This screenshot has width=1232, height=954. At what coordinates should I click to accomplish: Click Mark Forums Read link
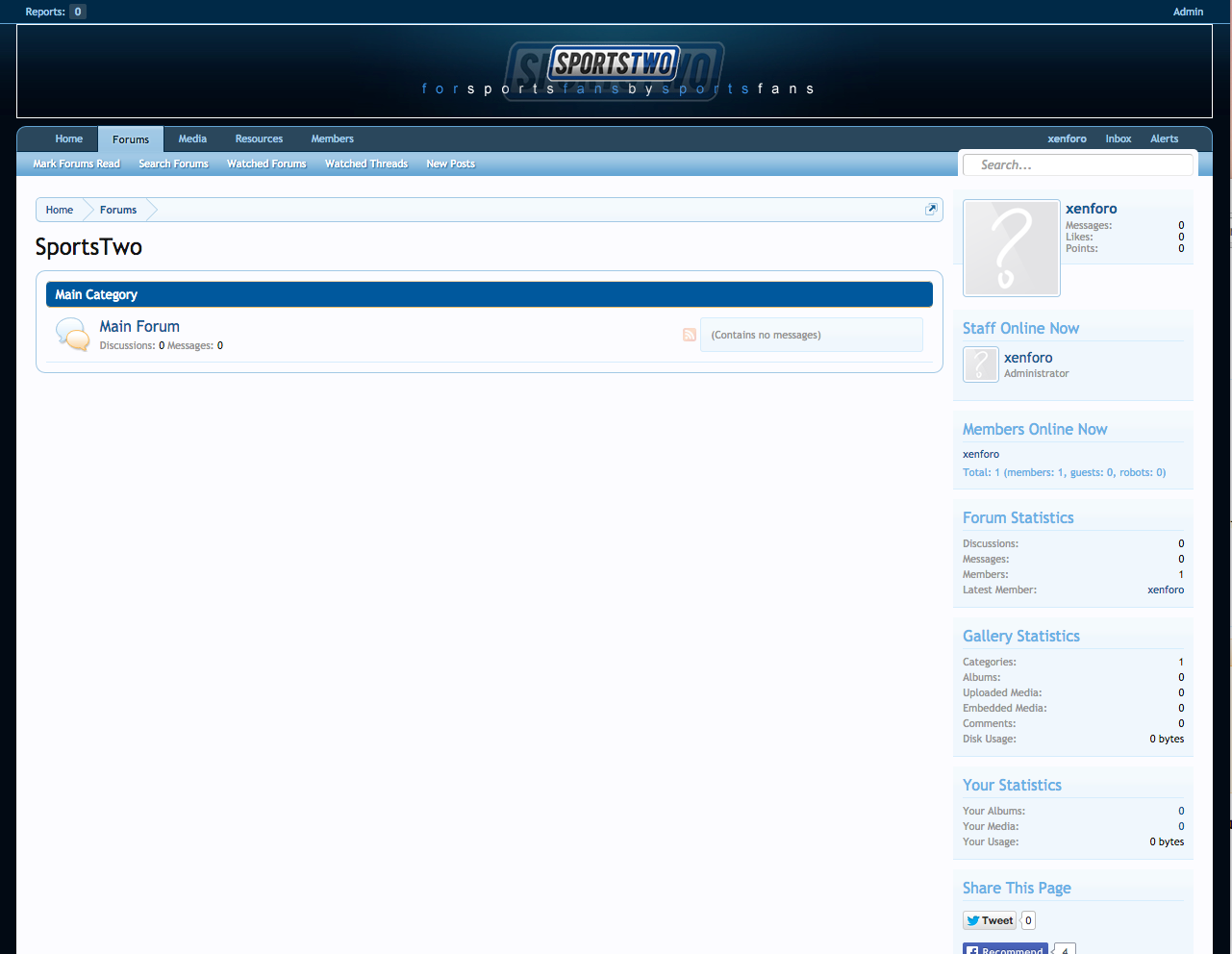coord(76,164)
